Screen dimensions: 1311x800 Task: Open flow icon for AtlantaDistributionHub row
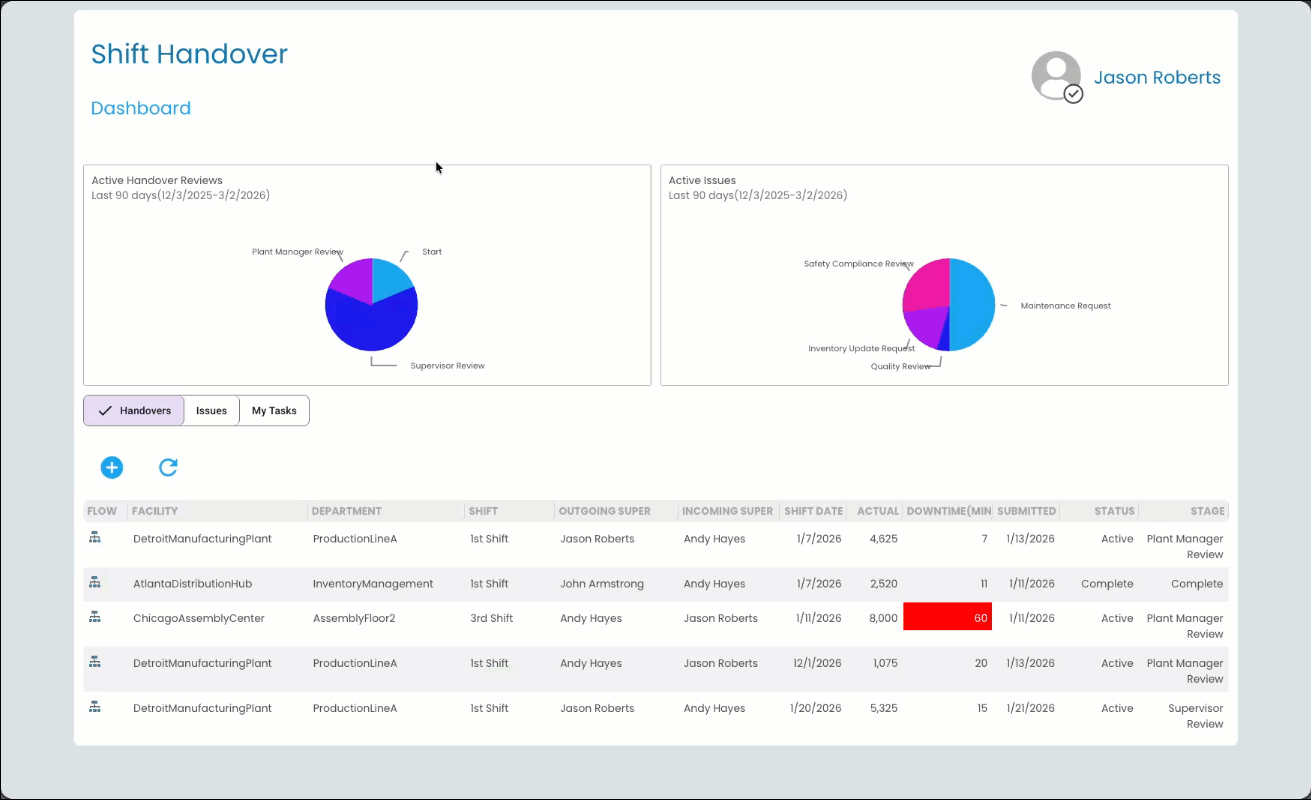click(x=95, y=582)
